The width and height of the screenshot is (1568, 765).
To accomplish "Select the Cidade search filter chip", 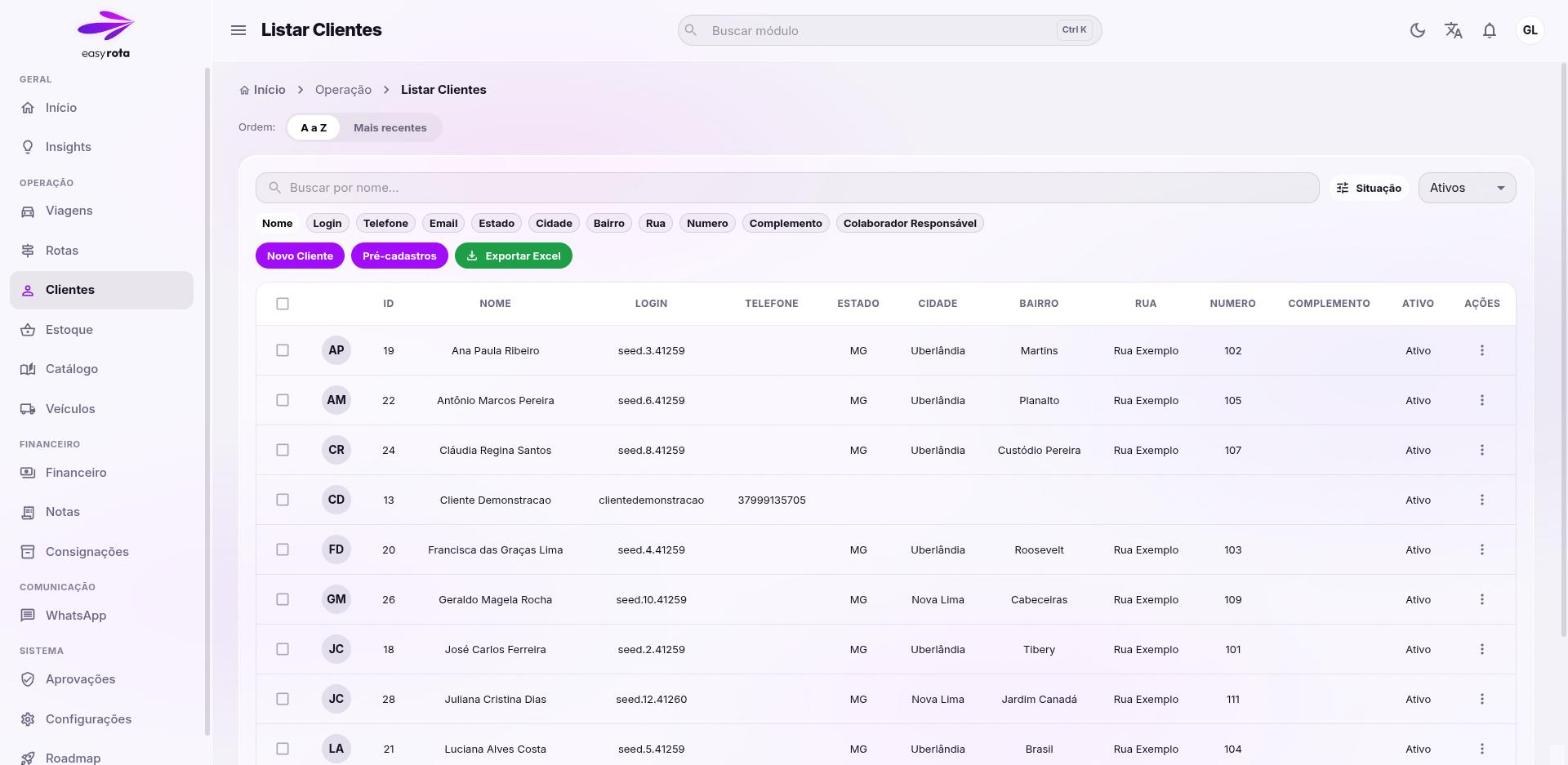I will coord(554,223).
